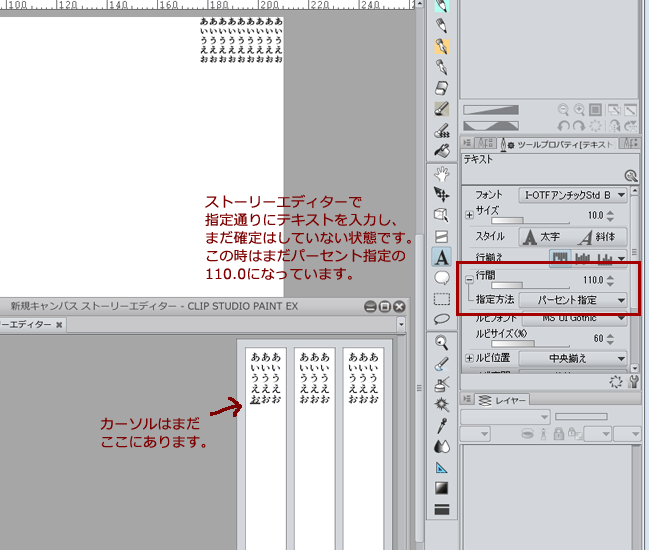Open Story Editor tab list dropdown arrow
Image resolution: width=650 pixels, height=550 pixels.
click(x=401, y=324)
